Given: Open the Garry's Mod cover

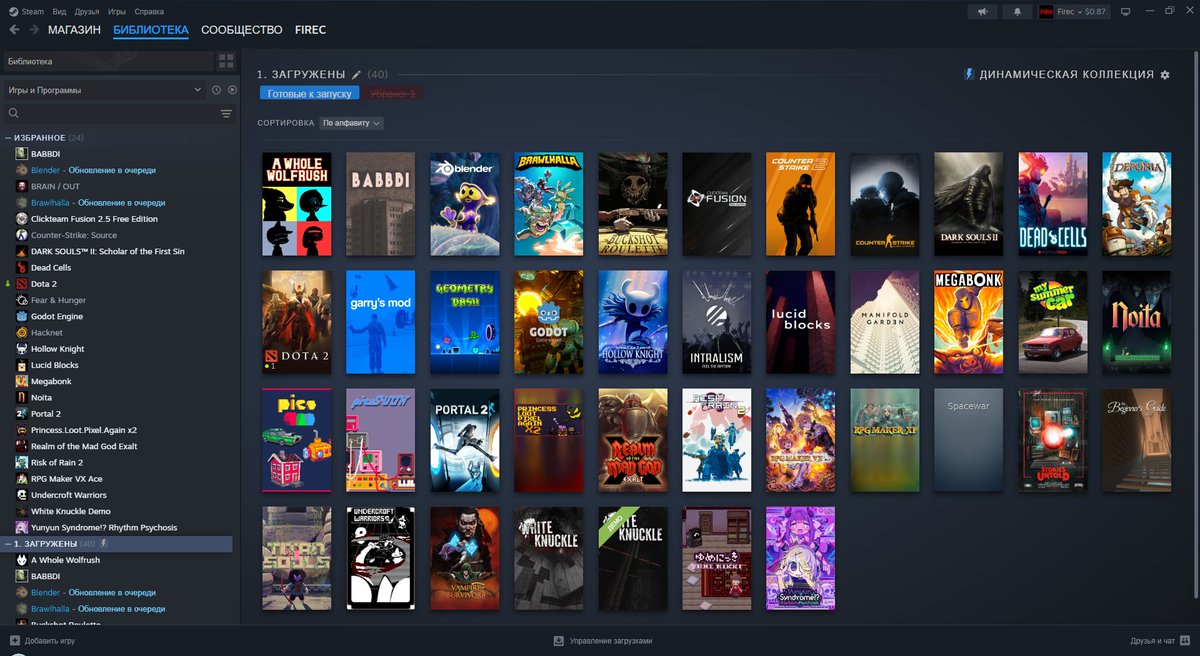Looking at the screenshot, I should click(x=381, y=322).
